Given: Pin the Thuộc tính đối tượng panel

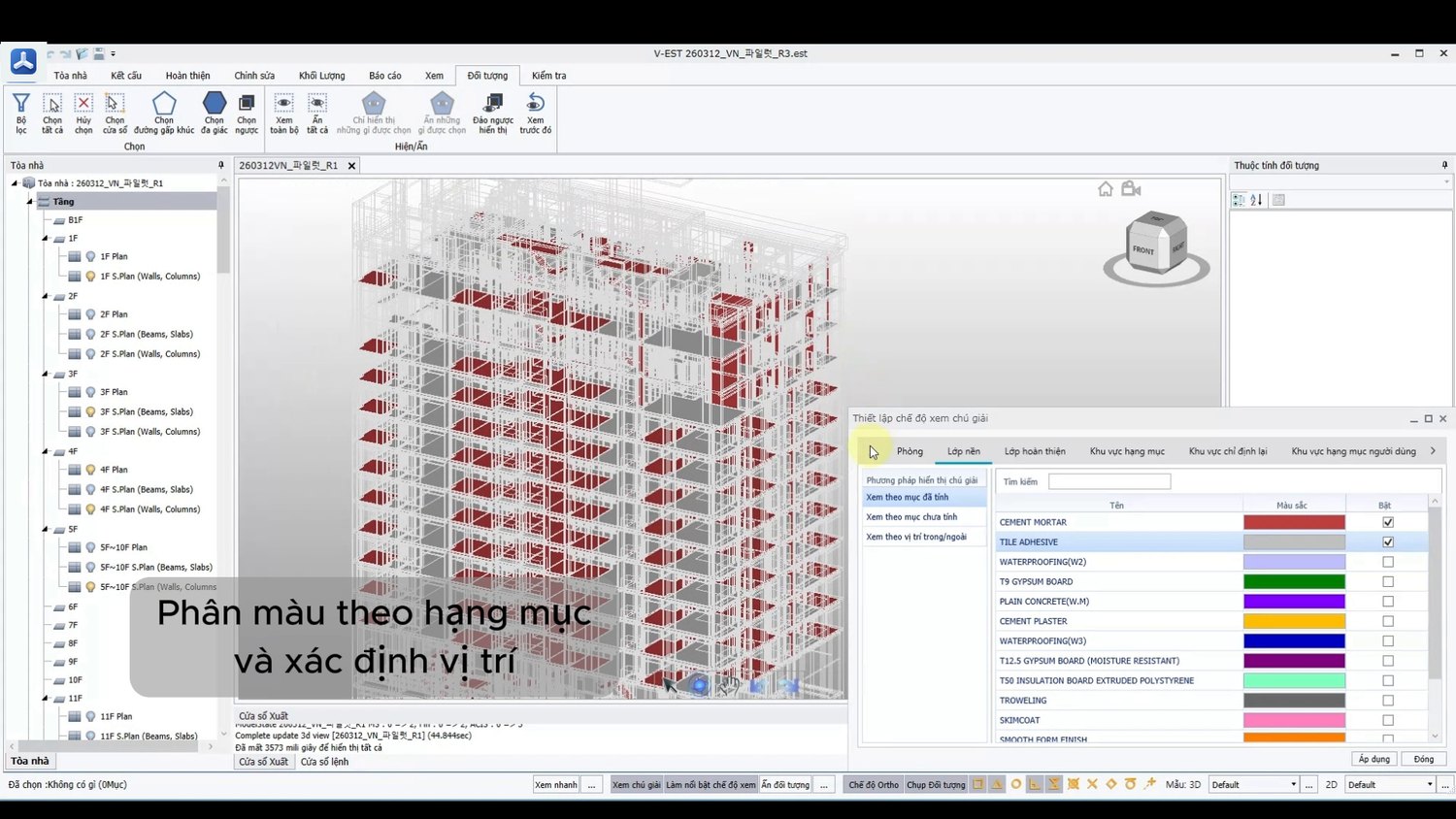Looking at the screenshot, I should (1444, 165).
